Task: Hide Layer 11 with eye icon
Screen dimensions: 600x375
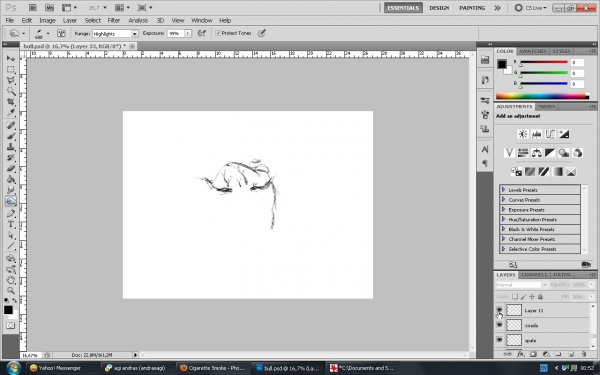Action: point(499,310)
